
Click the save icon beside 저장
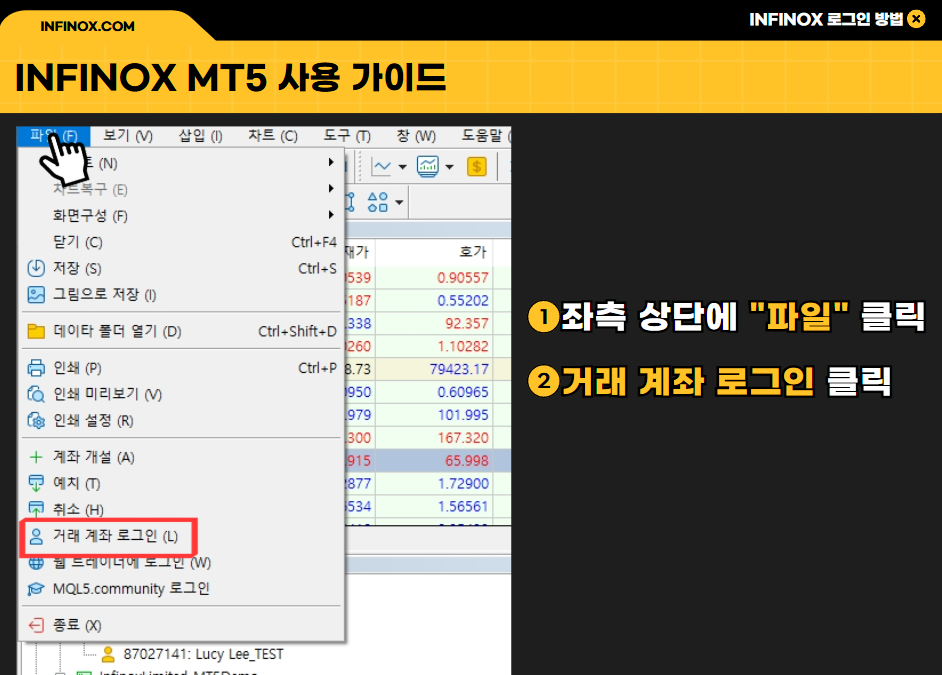point(36,268)
